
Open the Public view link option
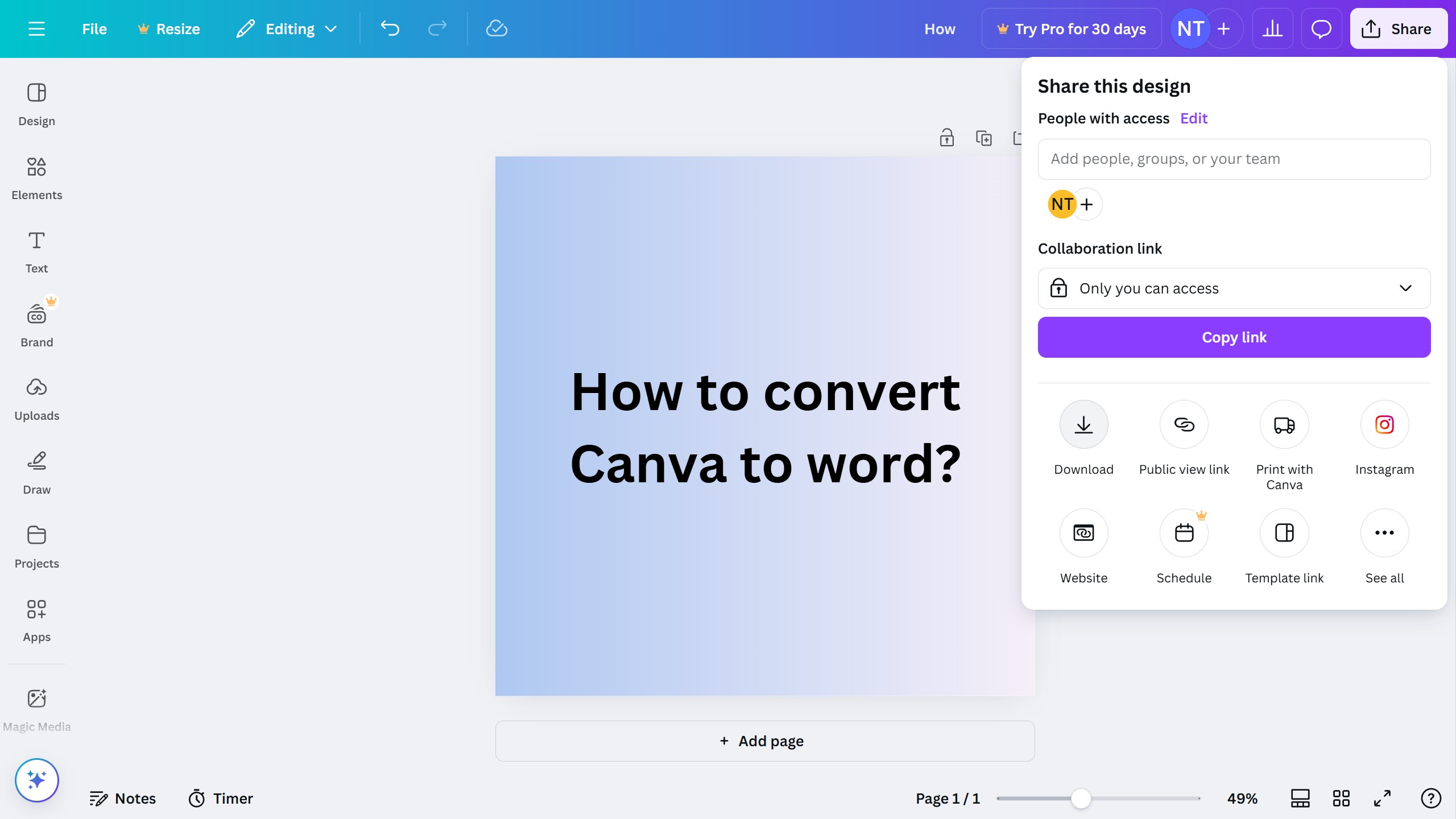1184,424
